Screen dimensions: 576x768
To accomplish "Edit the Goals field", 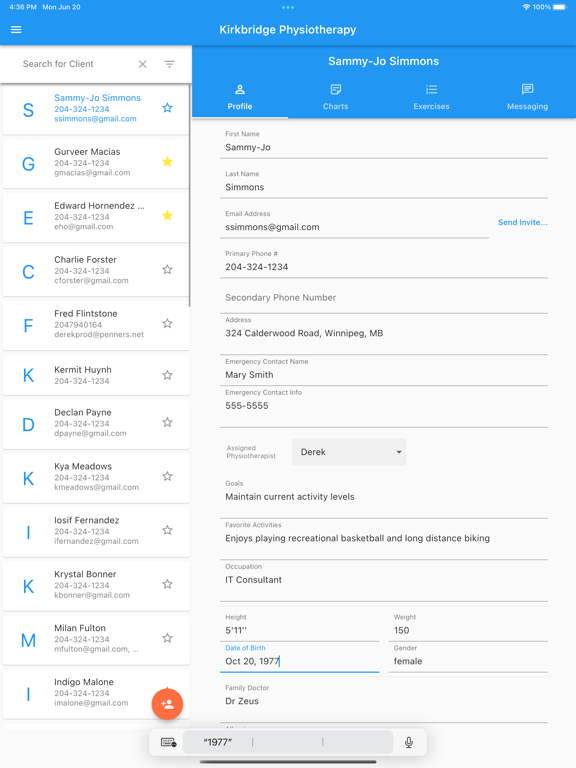I will (384, 498).
